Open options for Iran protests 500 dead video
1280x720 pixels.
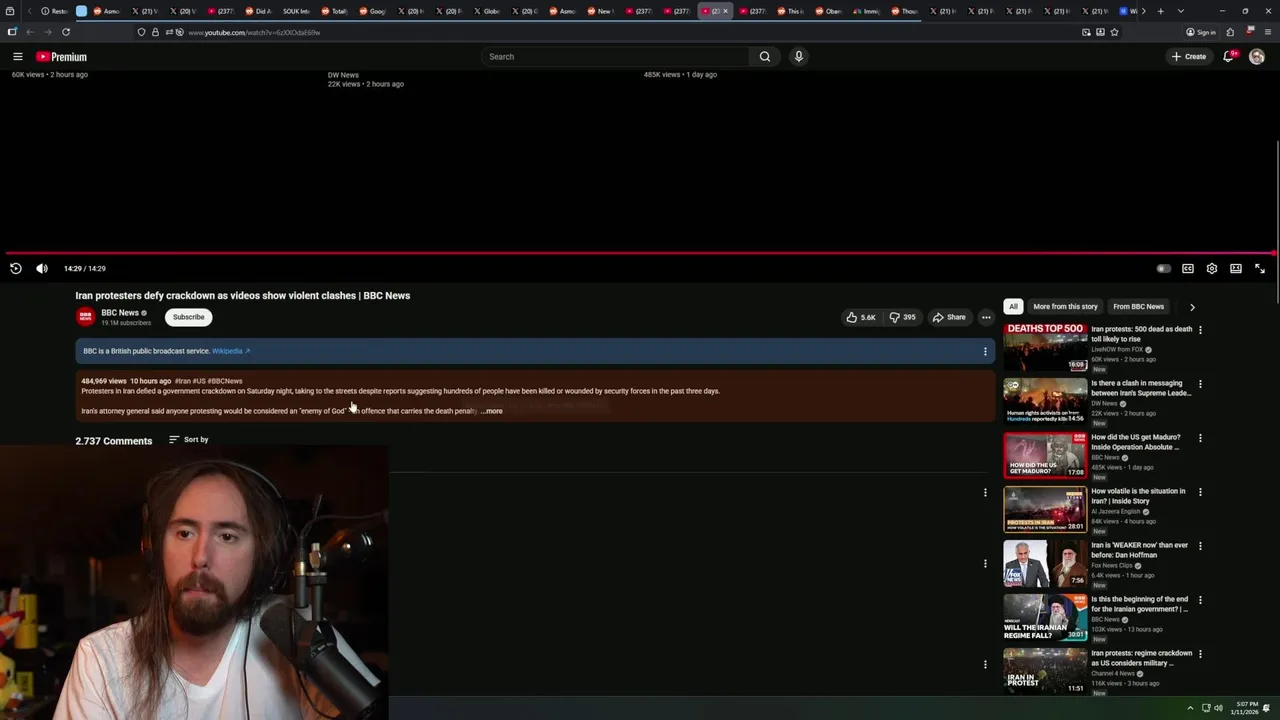tap(1200, 330)
